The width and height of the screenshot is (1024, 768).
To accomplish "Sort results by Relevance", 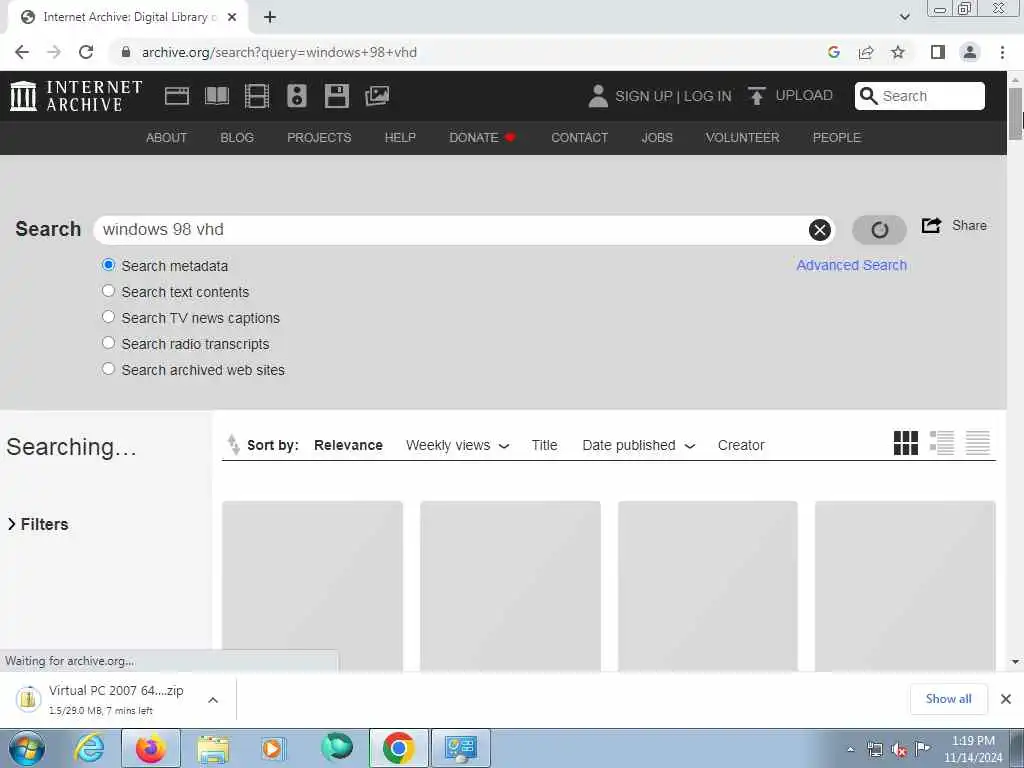I will coord(348,445).
